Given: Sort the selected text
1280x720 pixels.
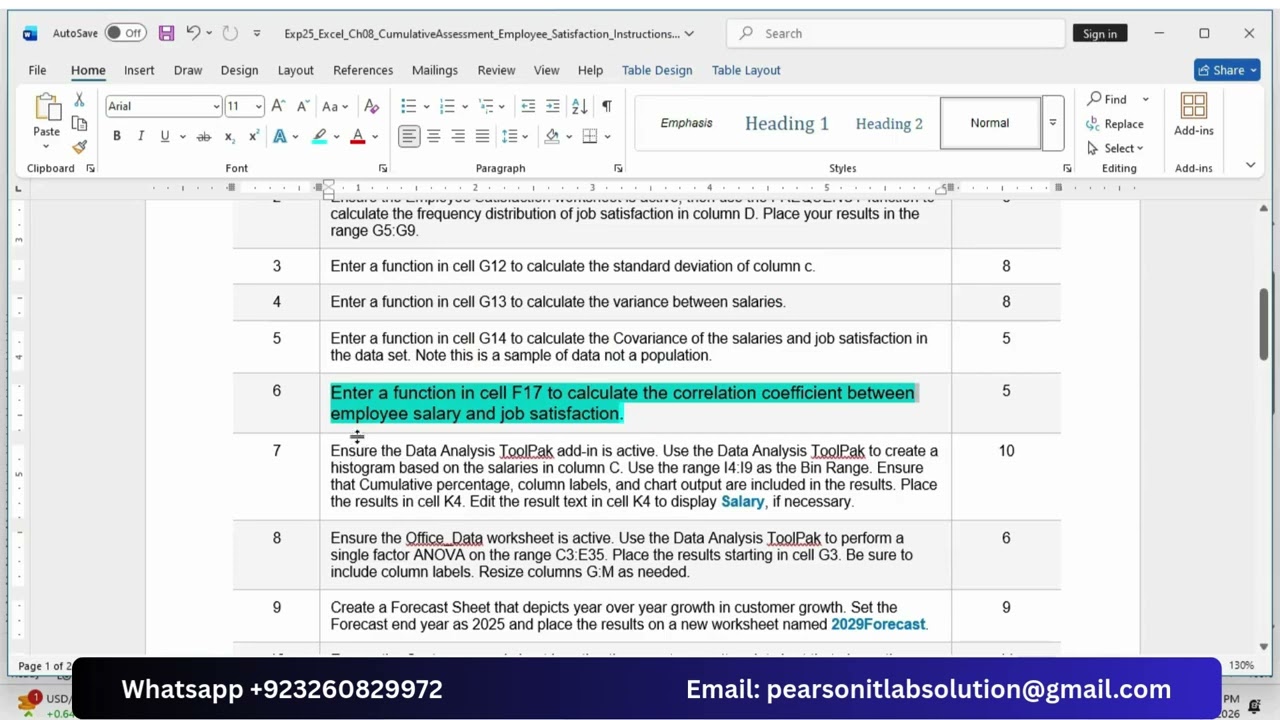Looking at the screenshot, I should coord(579,106).
